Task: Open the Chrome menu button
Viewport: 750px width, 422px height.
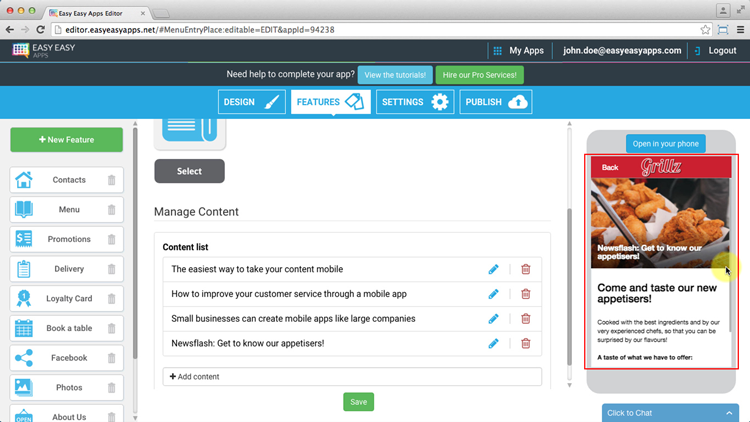Action: [739, 30]
